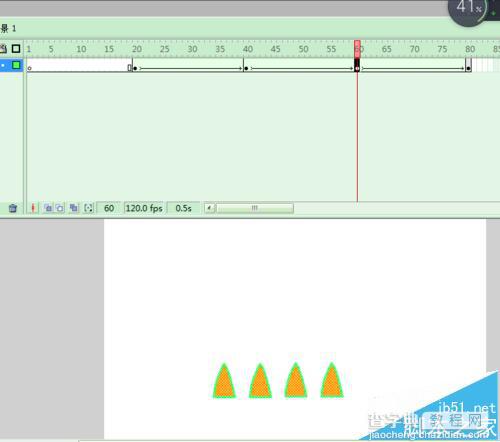Click the 120.0 fps frame rate field

point(144,208)
